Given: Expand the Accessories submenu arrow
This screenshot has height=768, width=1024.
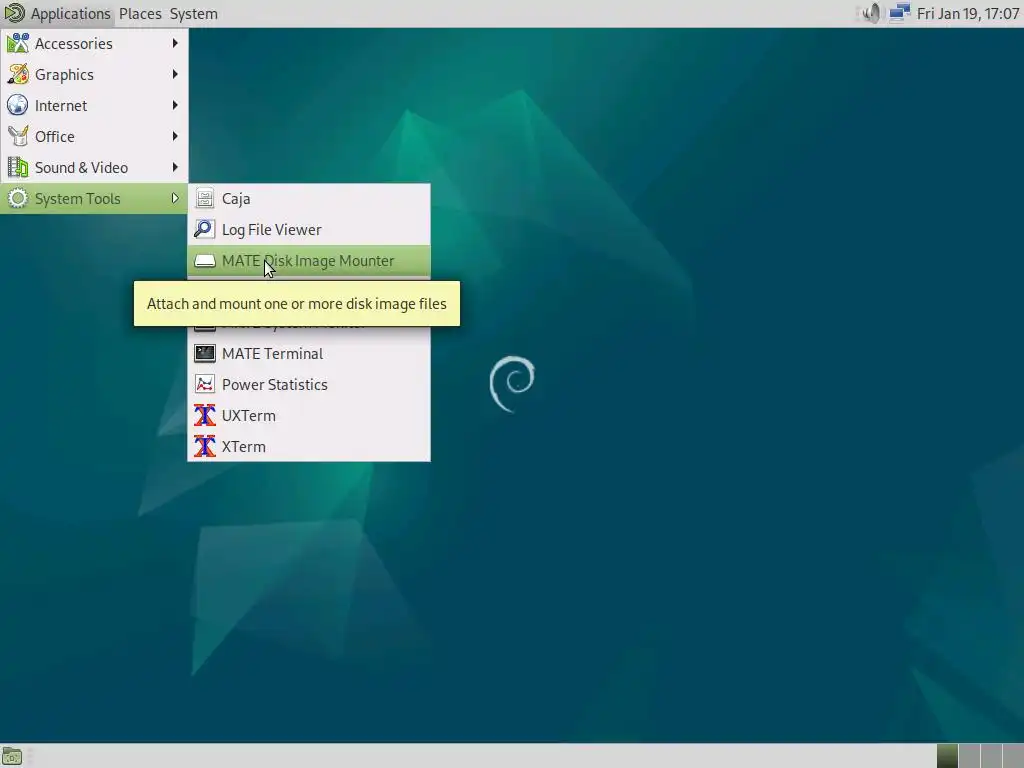Looking at the screenshot, I should tap(175, 43).
